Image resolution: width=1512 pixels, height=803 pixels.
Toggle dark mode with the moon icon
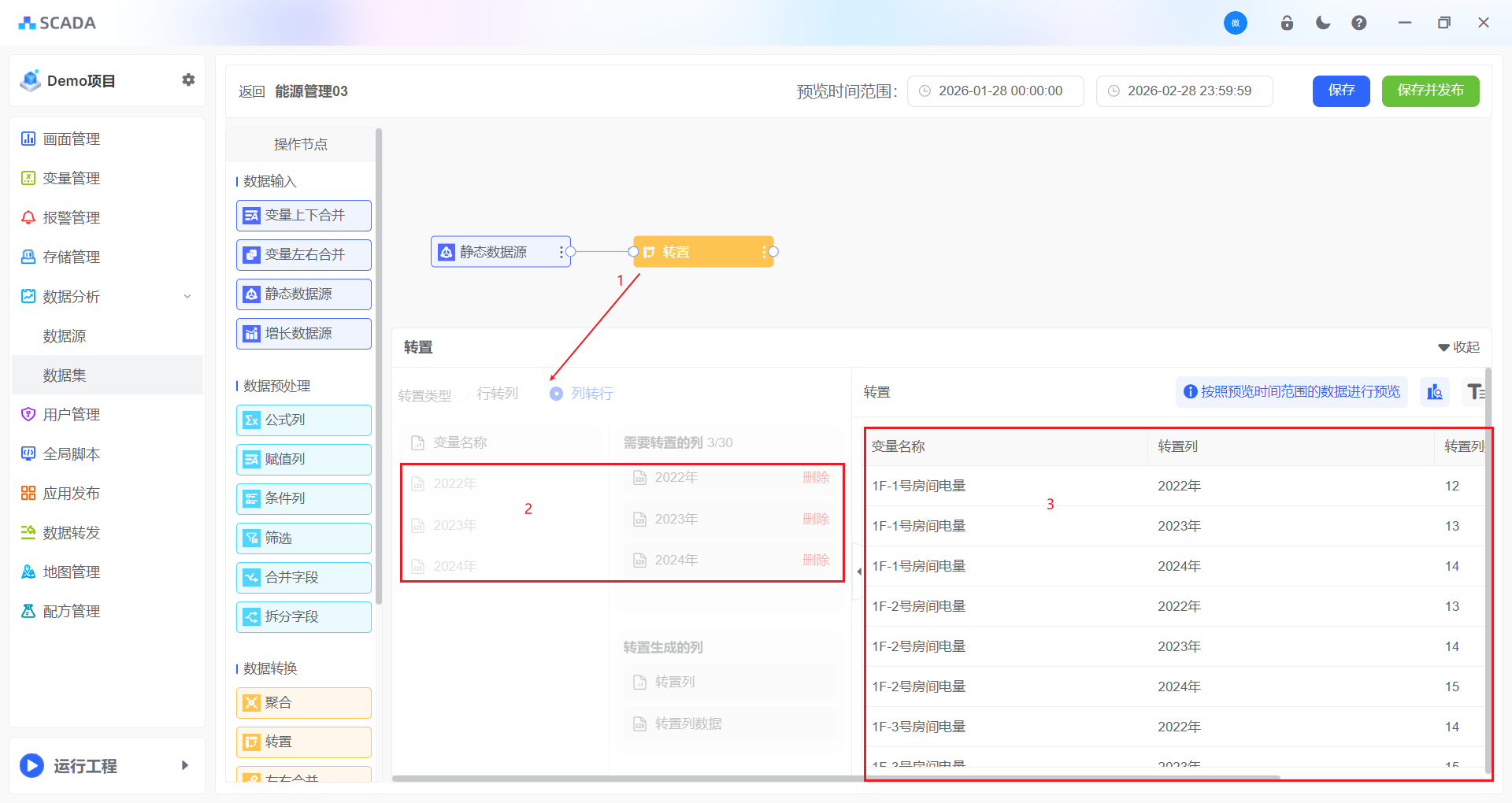(x=1323, y=23)
